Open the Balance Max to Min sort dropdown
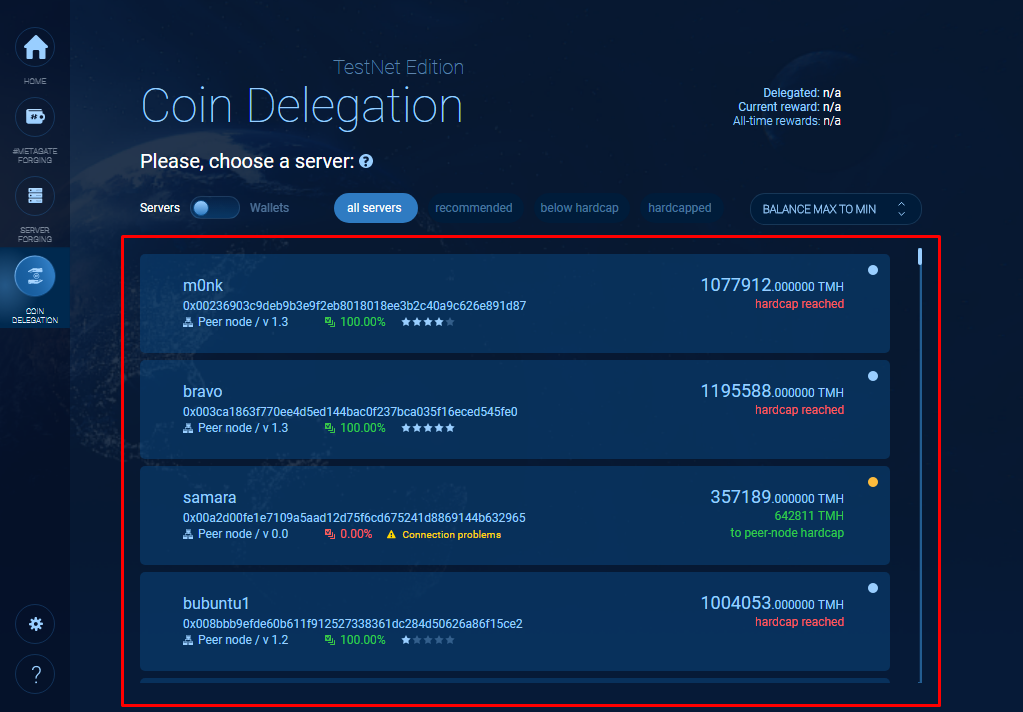The image size is (1023, 712). pos(835,209)
